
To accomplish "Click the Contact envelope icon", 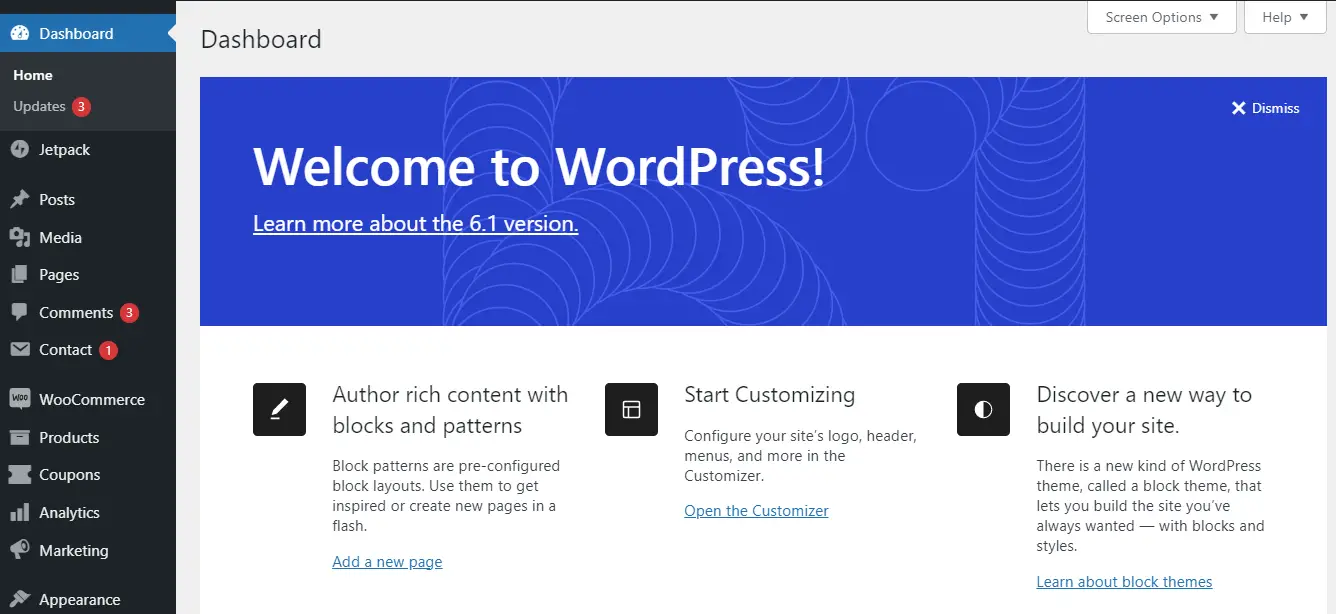I will point(19,350).
